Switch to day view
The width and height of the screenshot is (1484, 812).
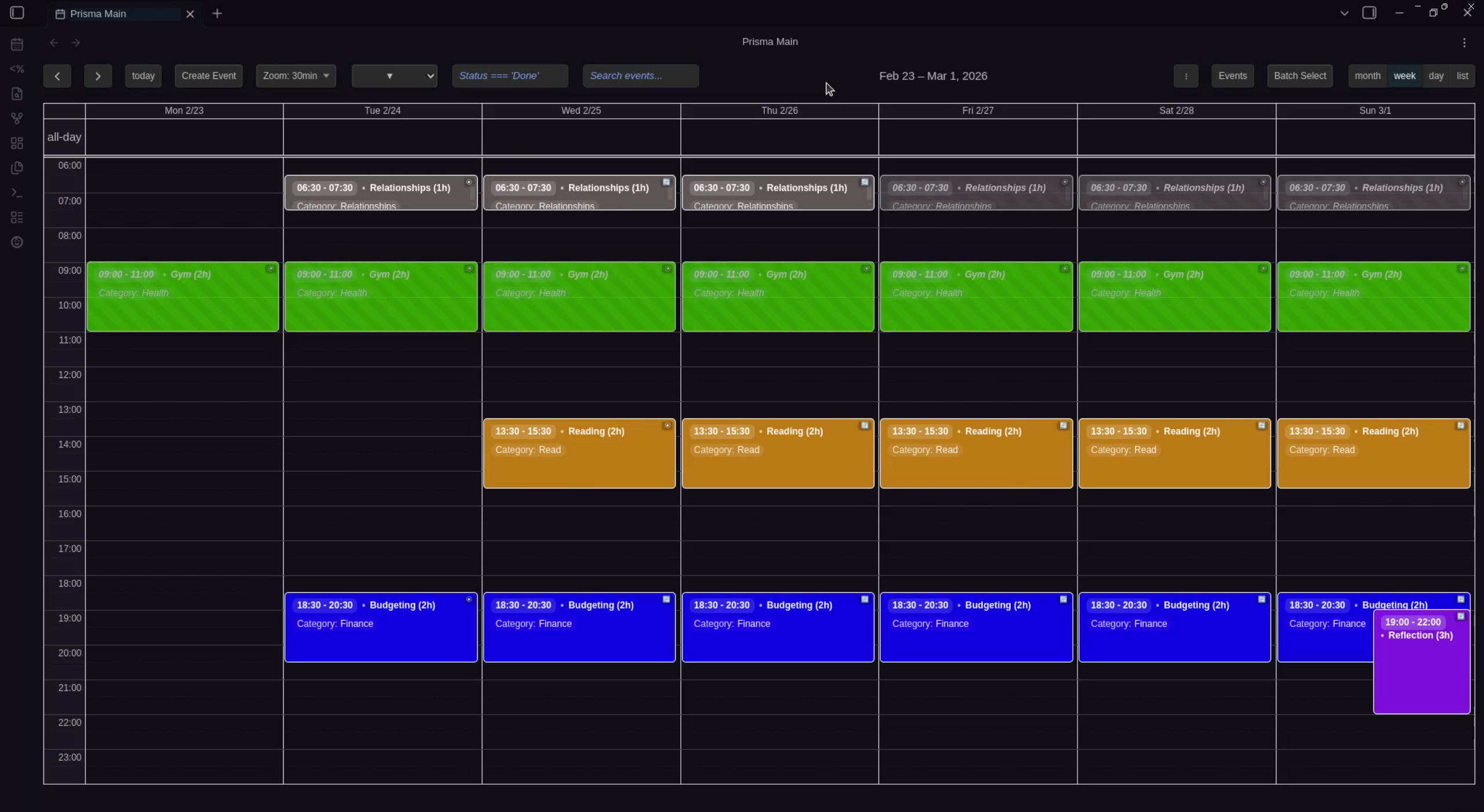(1435, 76)
